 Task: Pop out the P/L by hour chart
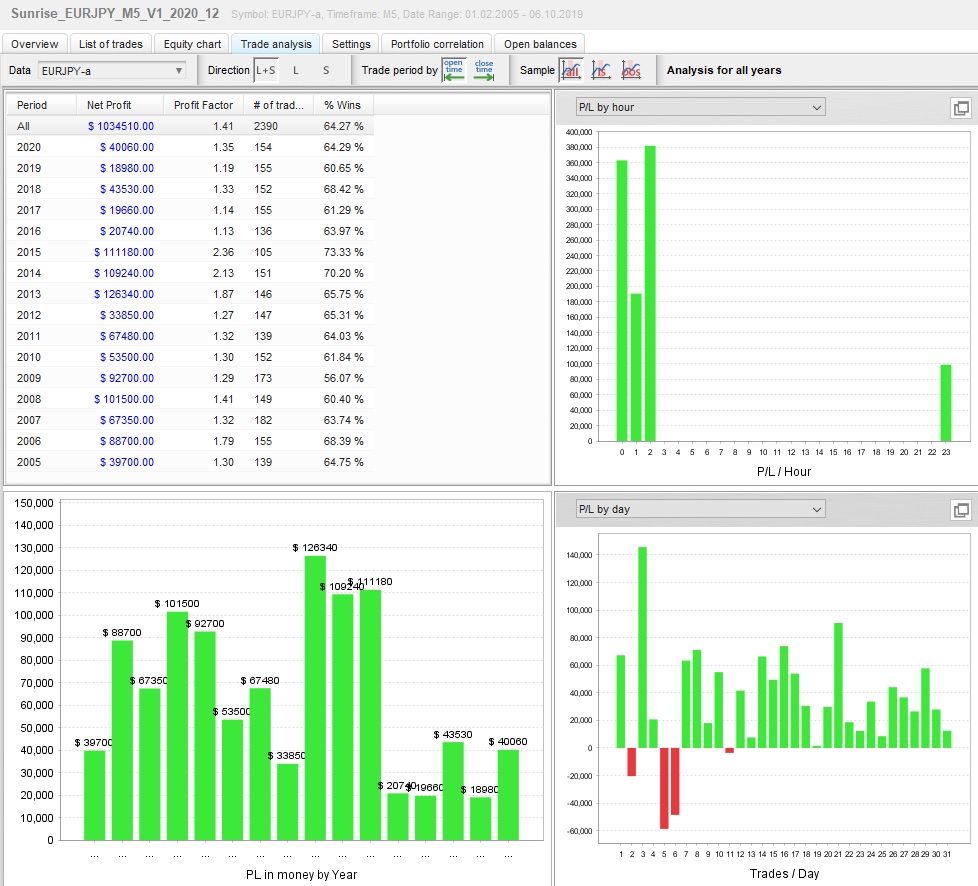960,108
